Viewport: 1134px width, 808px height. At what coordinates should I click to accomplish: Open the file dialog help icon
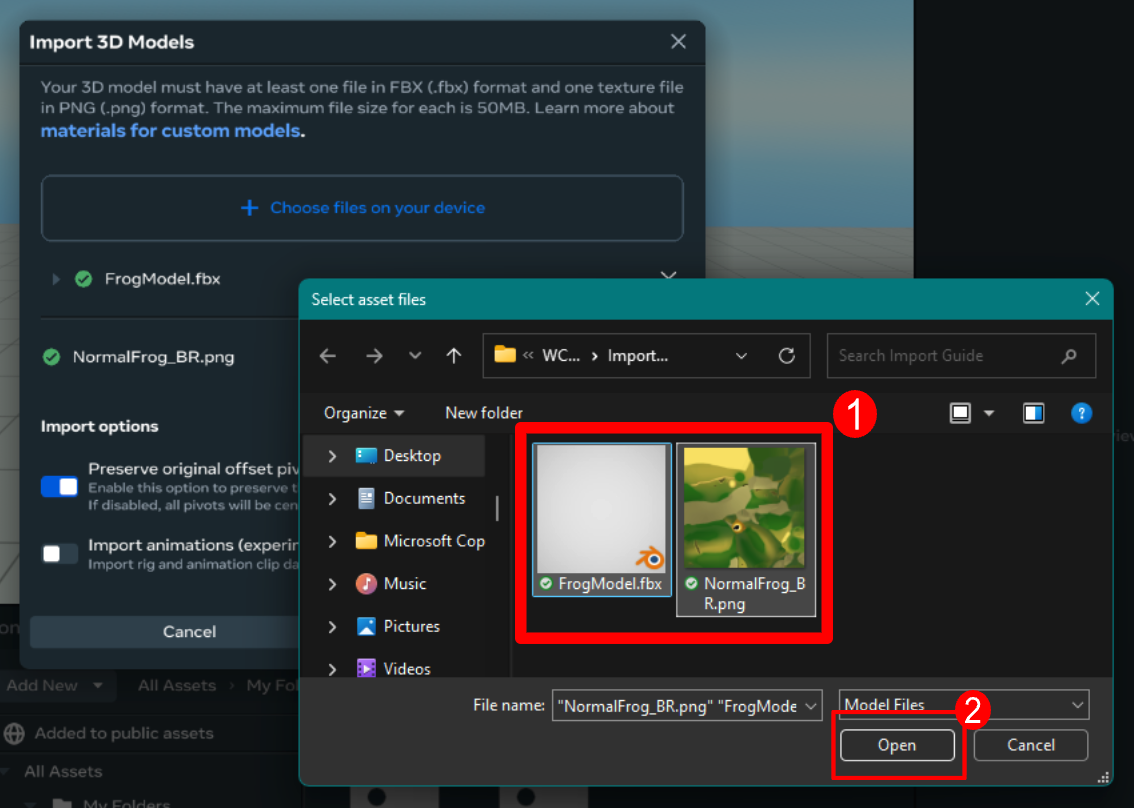[1081, 413]
